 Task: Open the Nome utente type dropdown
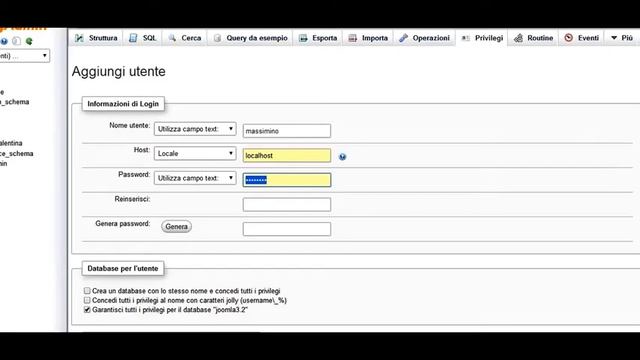coord(195,129)
